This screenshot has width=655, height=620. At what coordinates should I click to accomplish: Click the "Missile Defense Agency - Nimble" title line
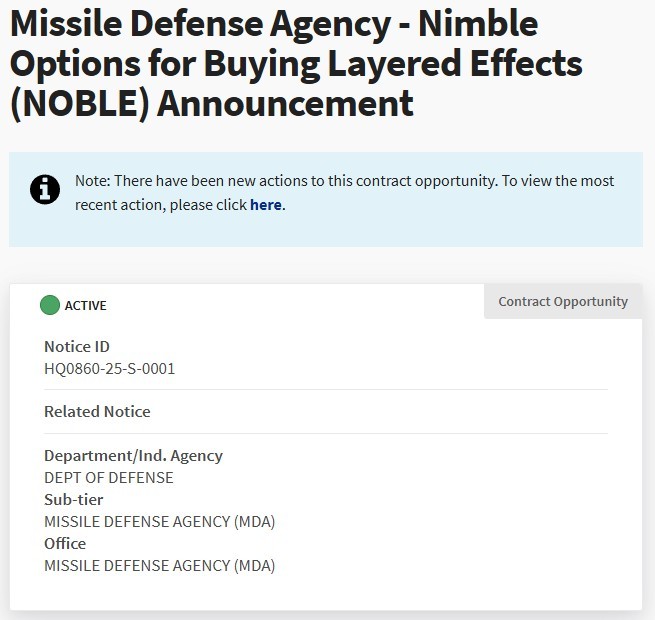273,22
